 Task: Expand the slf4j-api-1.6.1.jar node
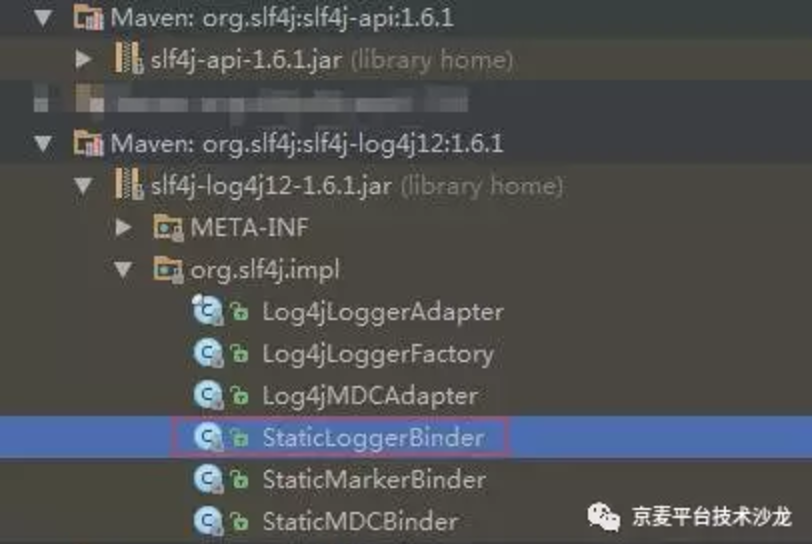click(x=83, y=60)
